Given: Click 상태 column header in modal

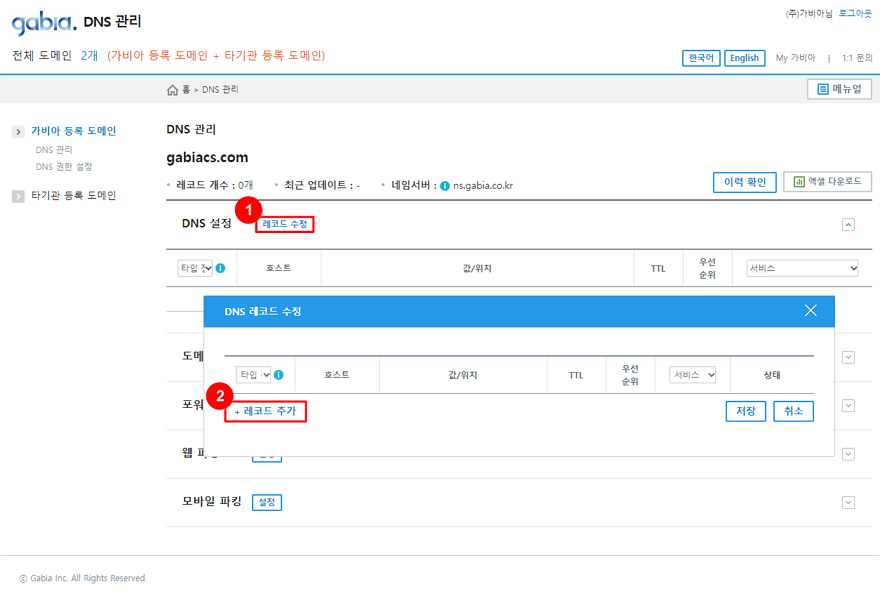Looking at the screenshot, I should point(772,375).
